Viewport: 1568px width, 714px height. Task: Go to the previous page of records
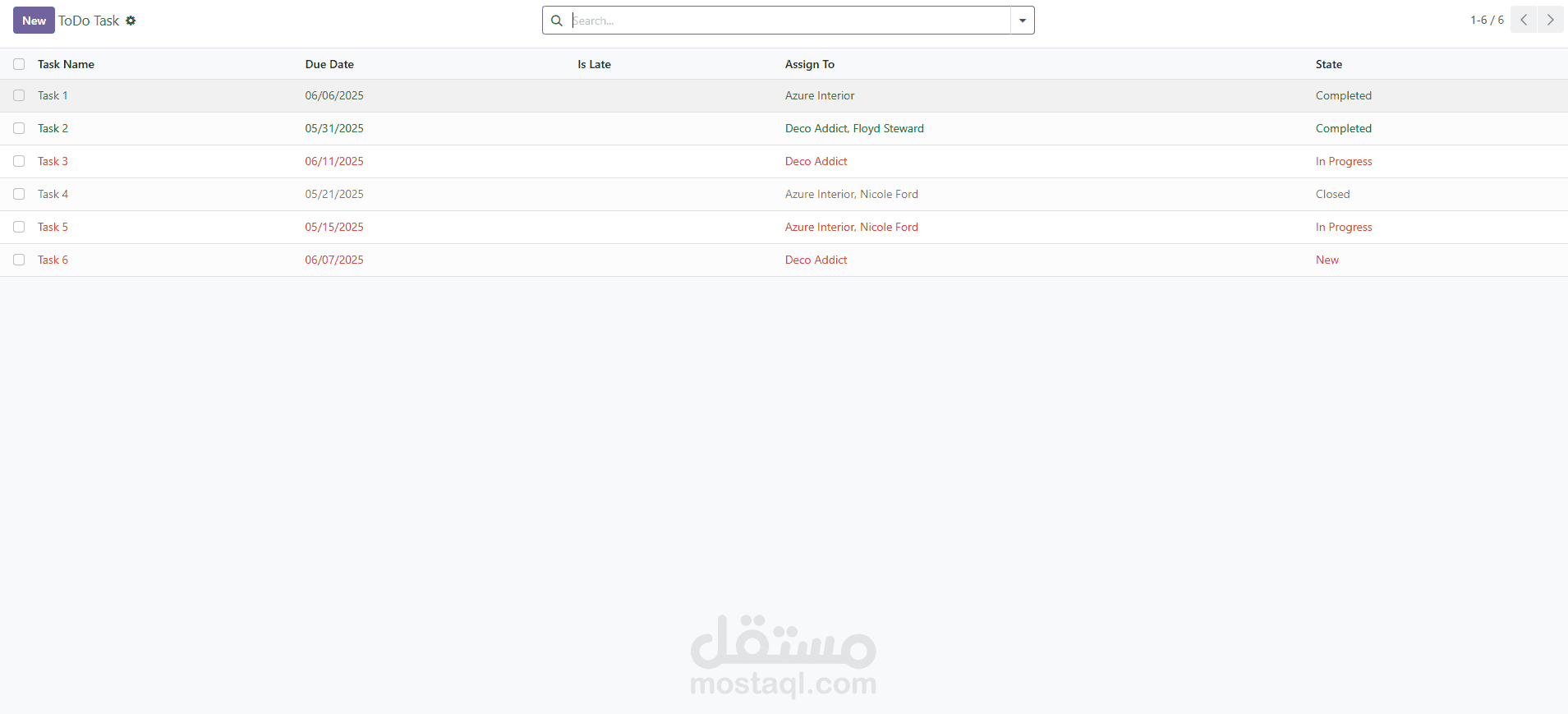coord(1524,20)
